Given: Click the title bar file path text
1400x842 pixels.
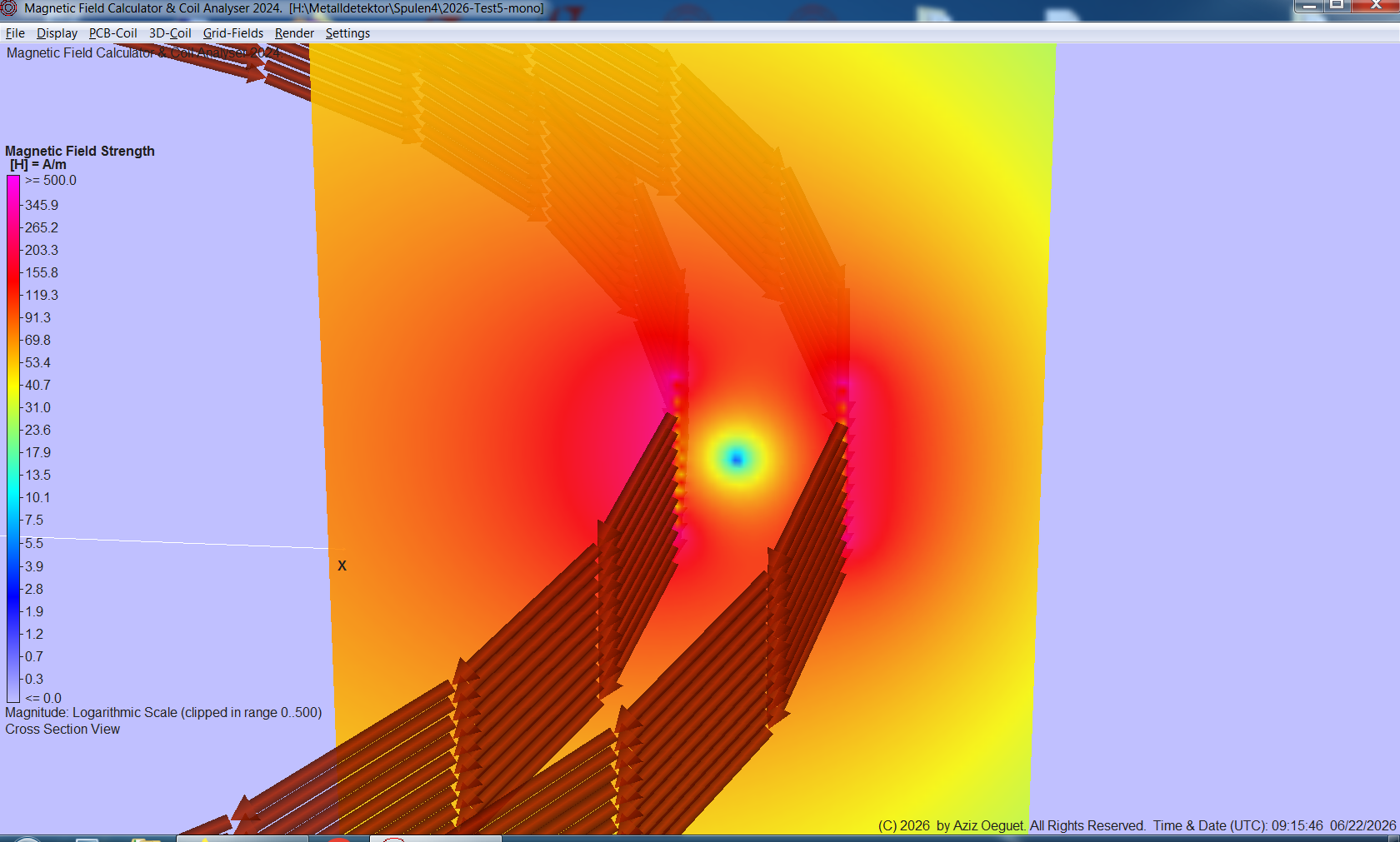Looking at the screenshot, I should (417, 8).
